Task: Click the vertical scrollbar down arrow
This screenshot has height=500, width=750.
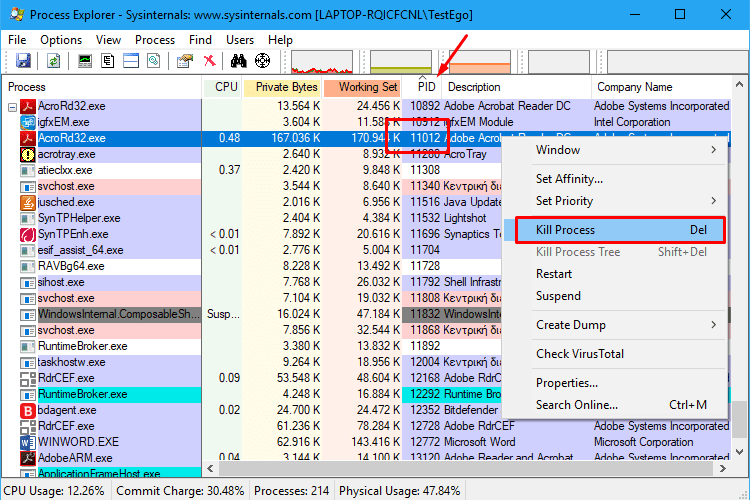Action: point(739,452)
